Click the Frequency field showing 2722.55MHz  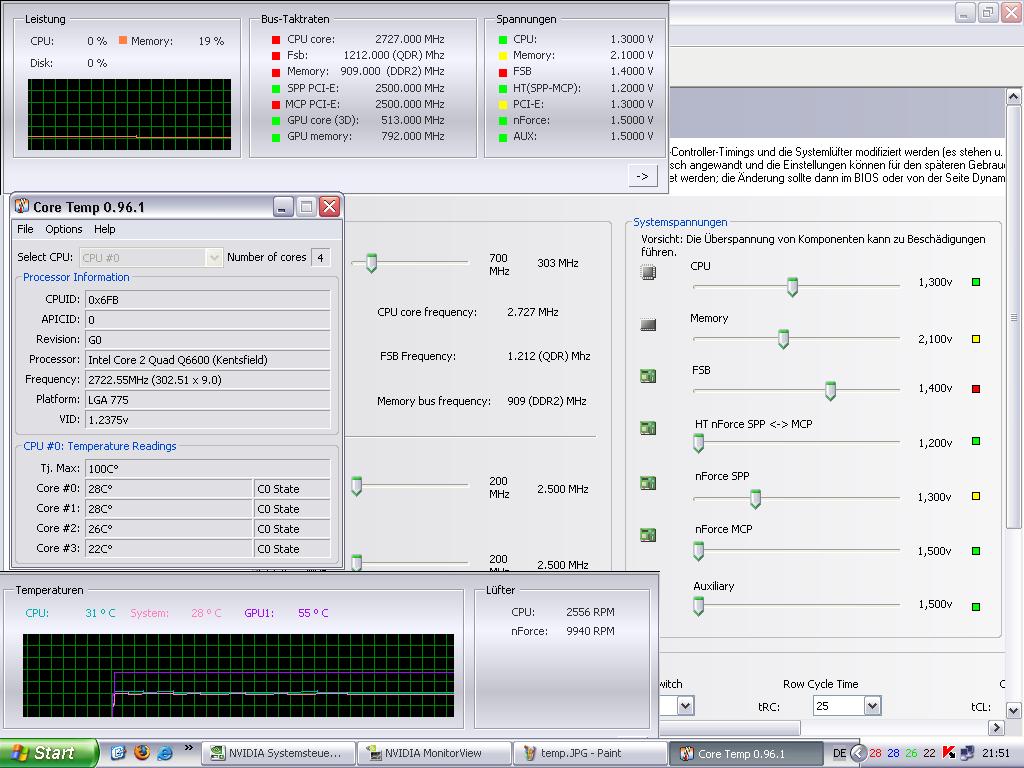[208, 380]
